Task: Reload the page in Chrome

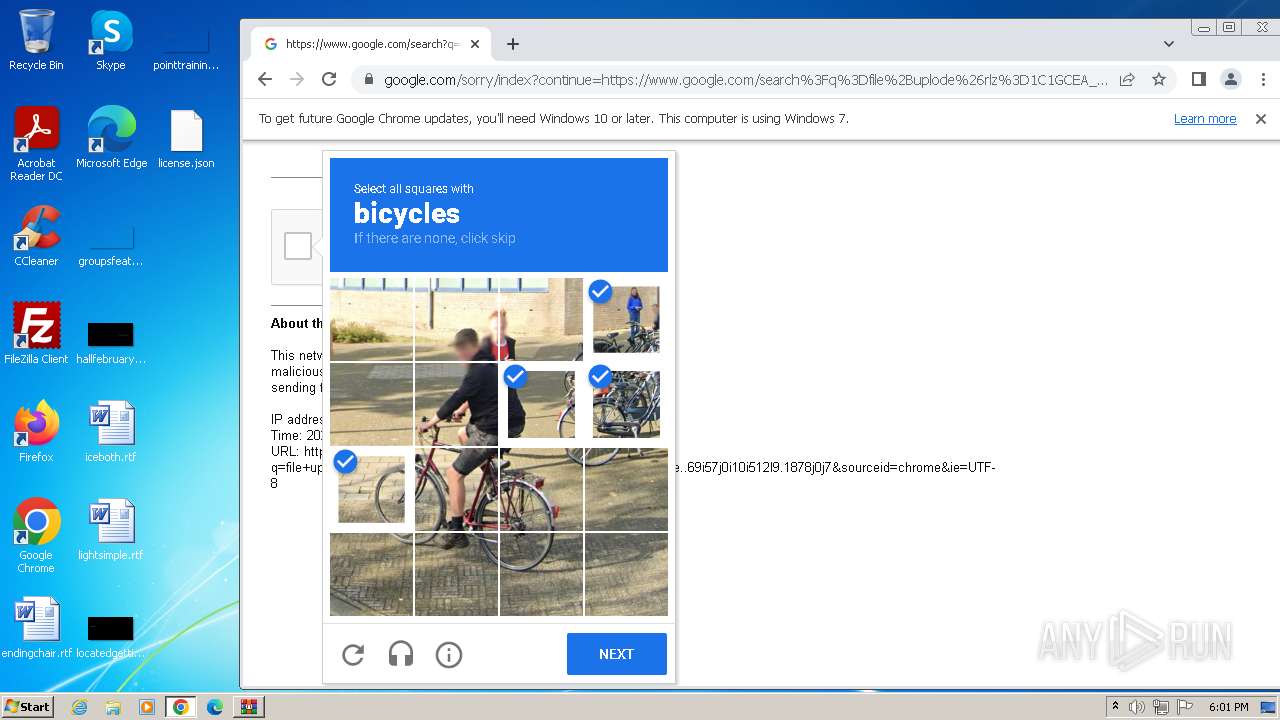Action: (329, 79)
